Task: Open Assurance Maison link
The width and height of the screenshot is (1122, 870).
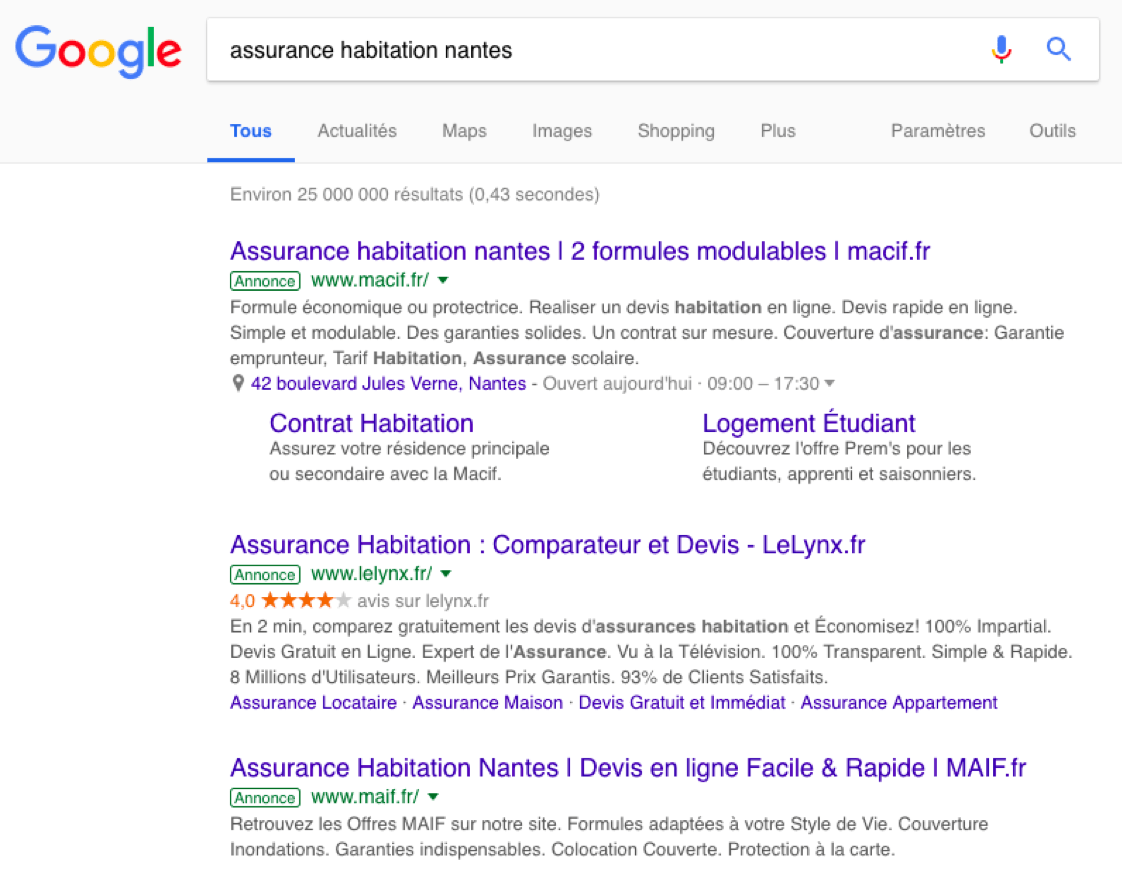Action: coord(487,703)
